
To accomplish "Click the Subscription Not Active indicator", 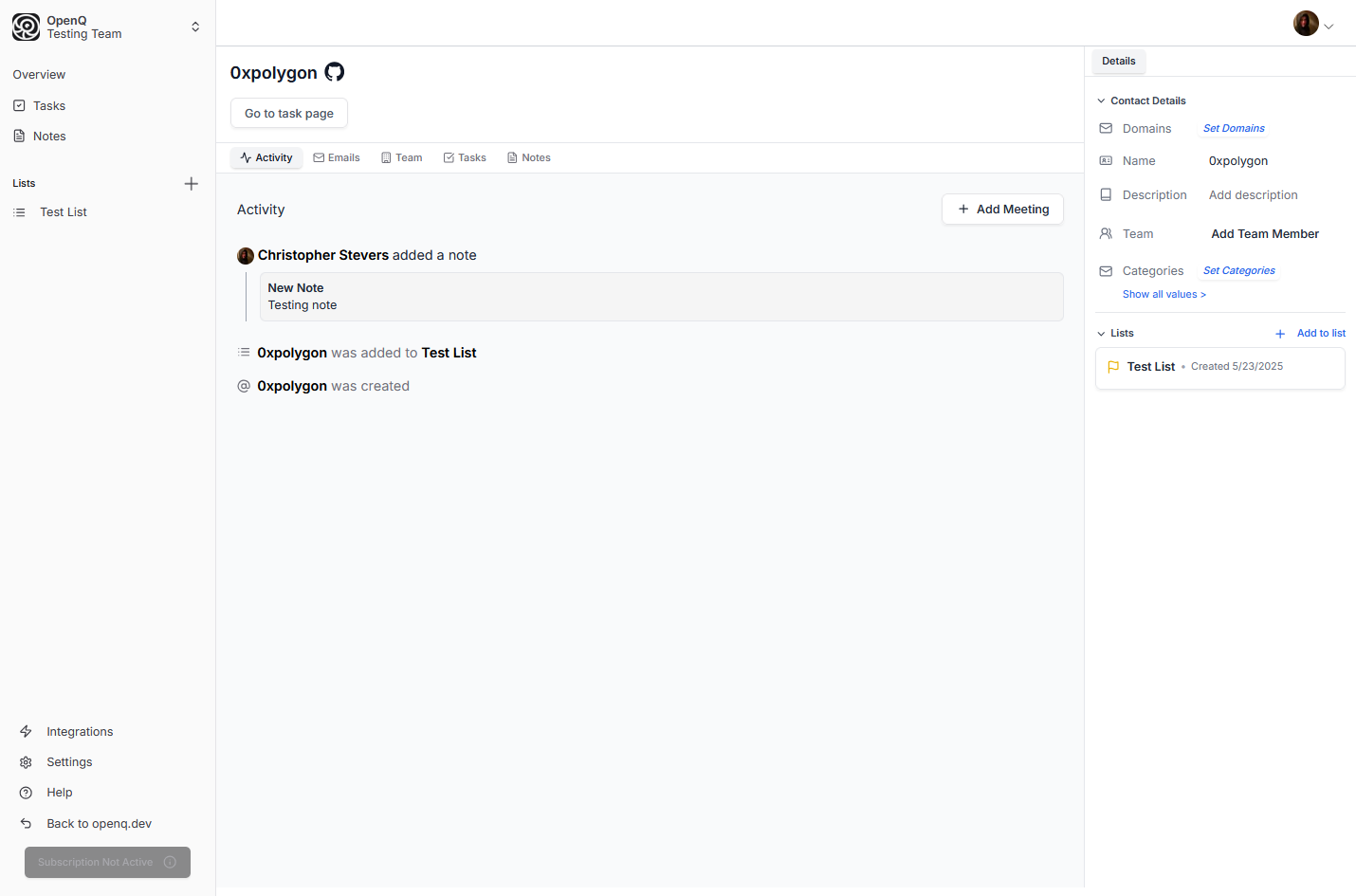I will (107, 862).
